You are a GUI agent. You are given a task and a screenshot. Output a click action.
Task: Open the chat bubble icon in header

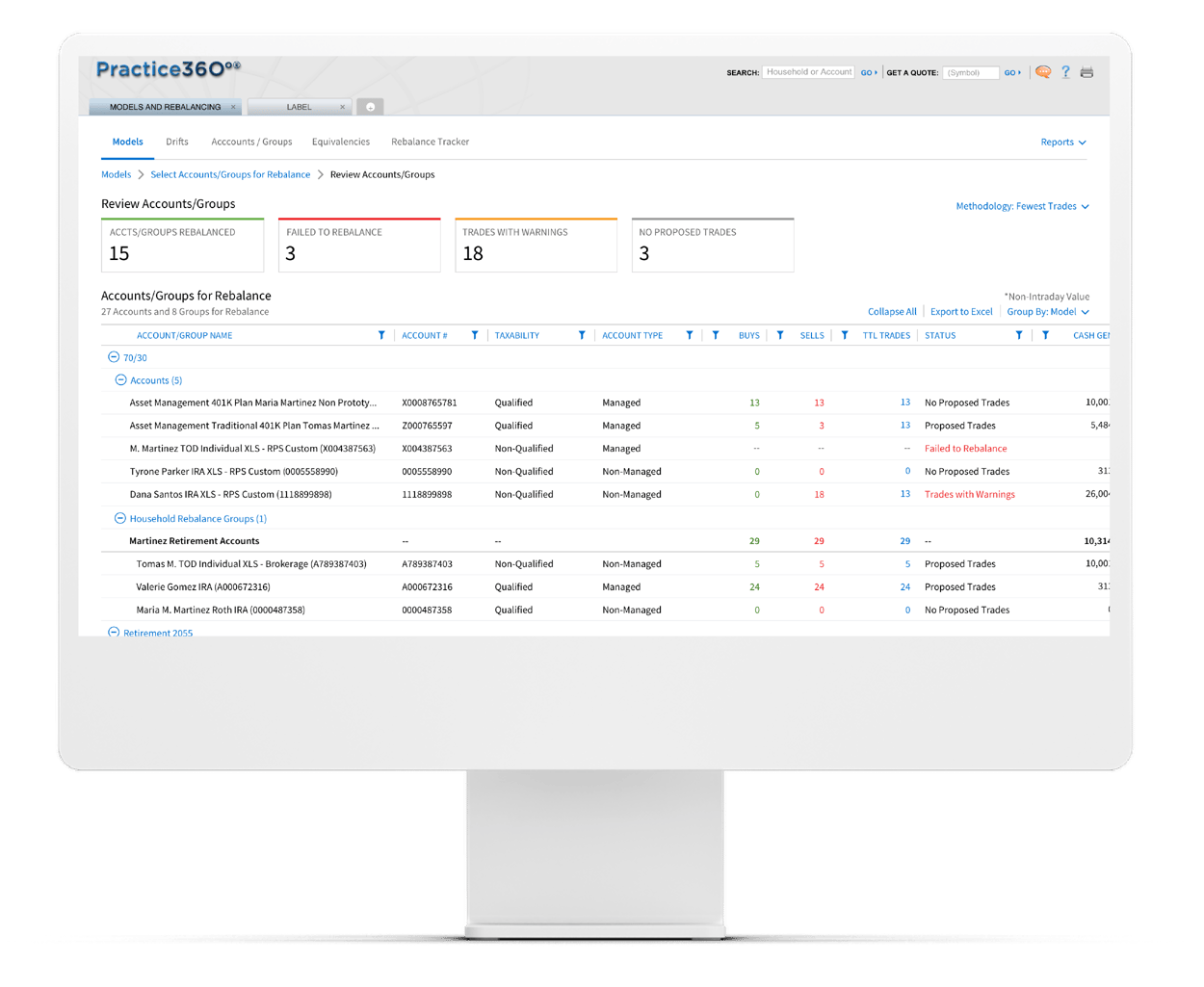1043,72
